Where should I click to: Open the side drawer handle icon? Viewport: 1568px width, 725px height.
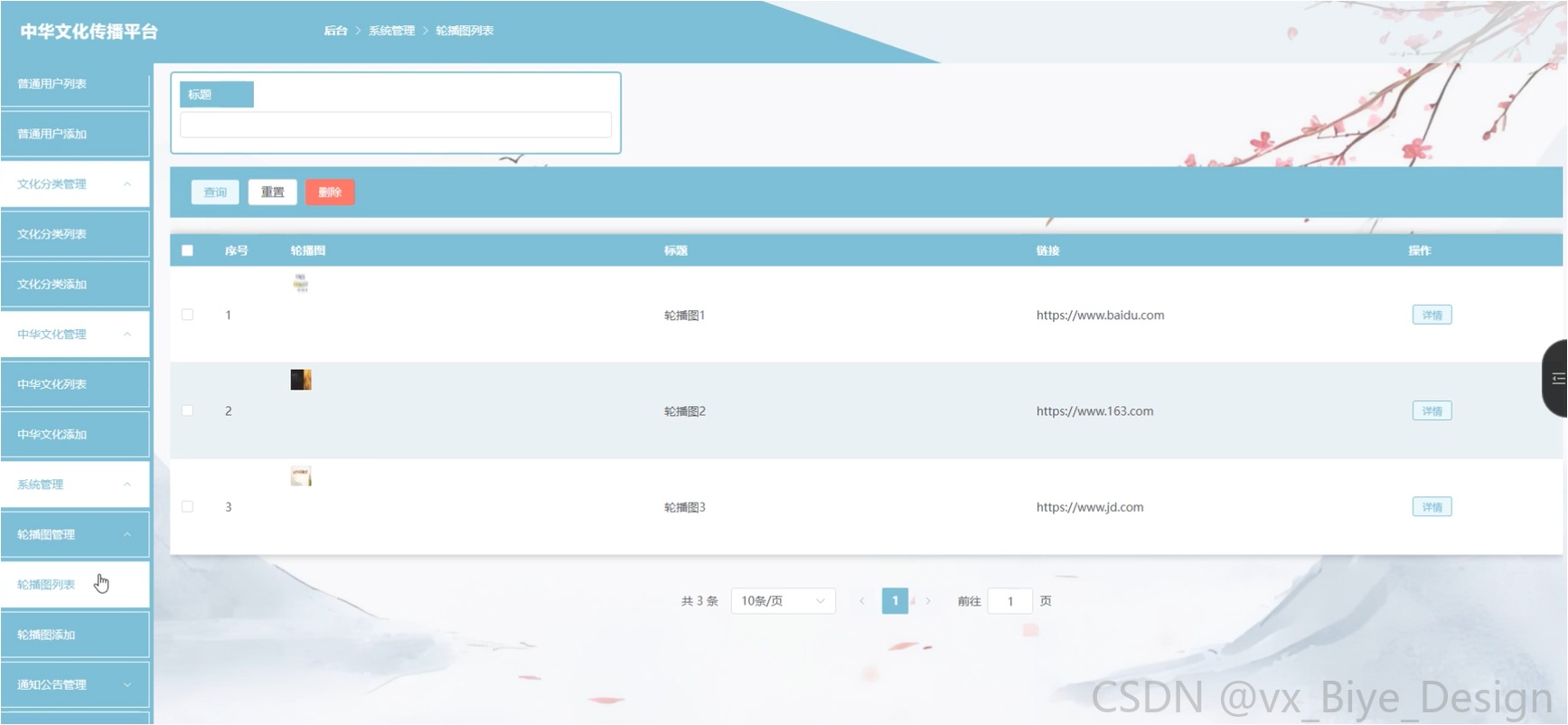[x=1556, y=378]
